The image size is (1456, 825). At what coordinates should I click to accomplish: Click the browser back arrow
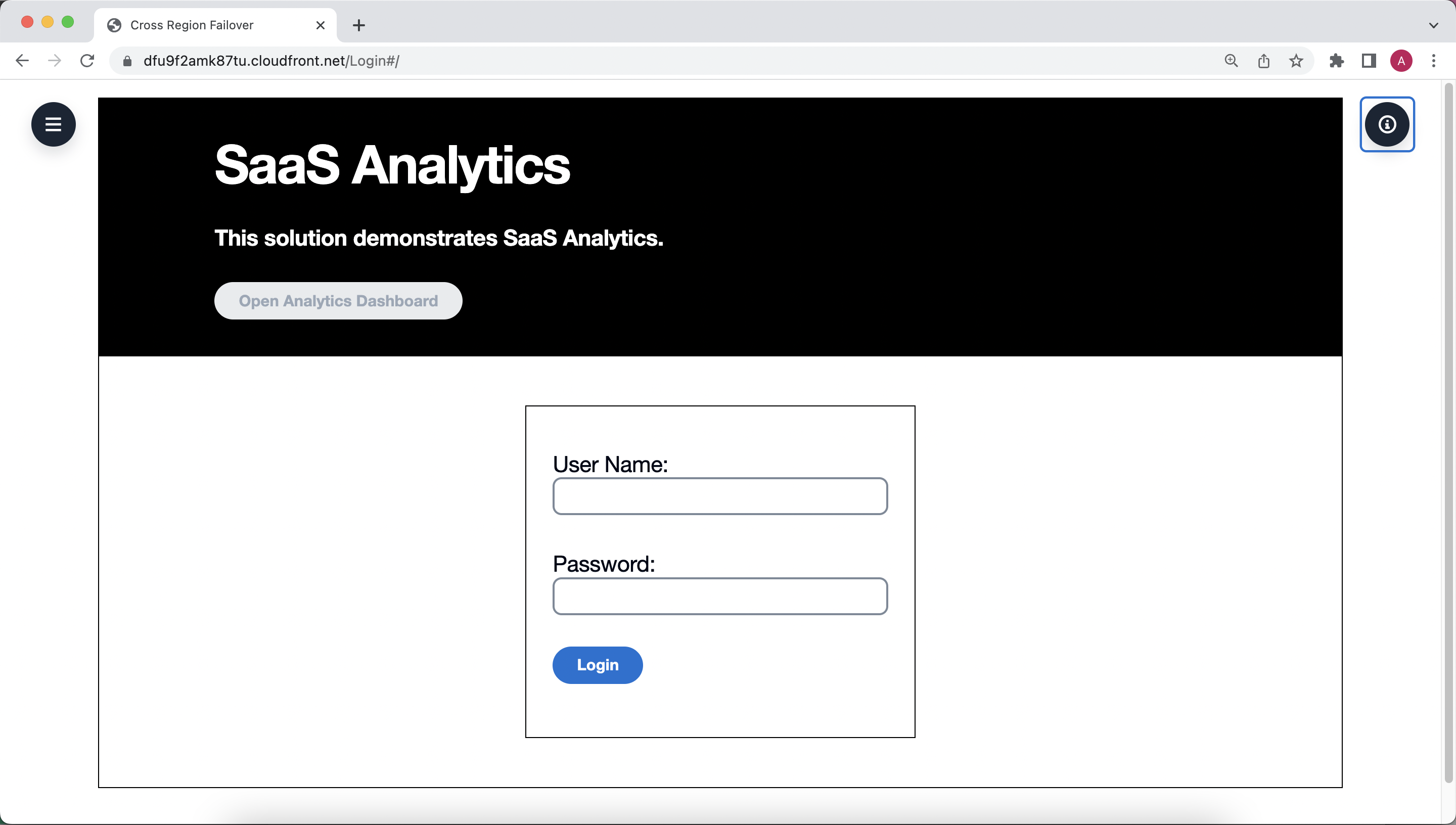(22, 61)
